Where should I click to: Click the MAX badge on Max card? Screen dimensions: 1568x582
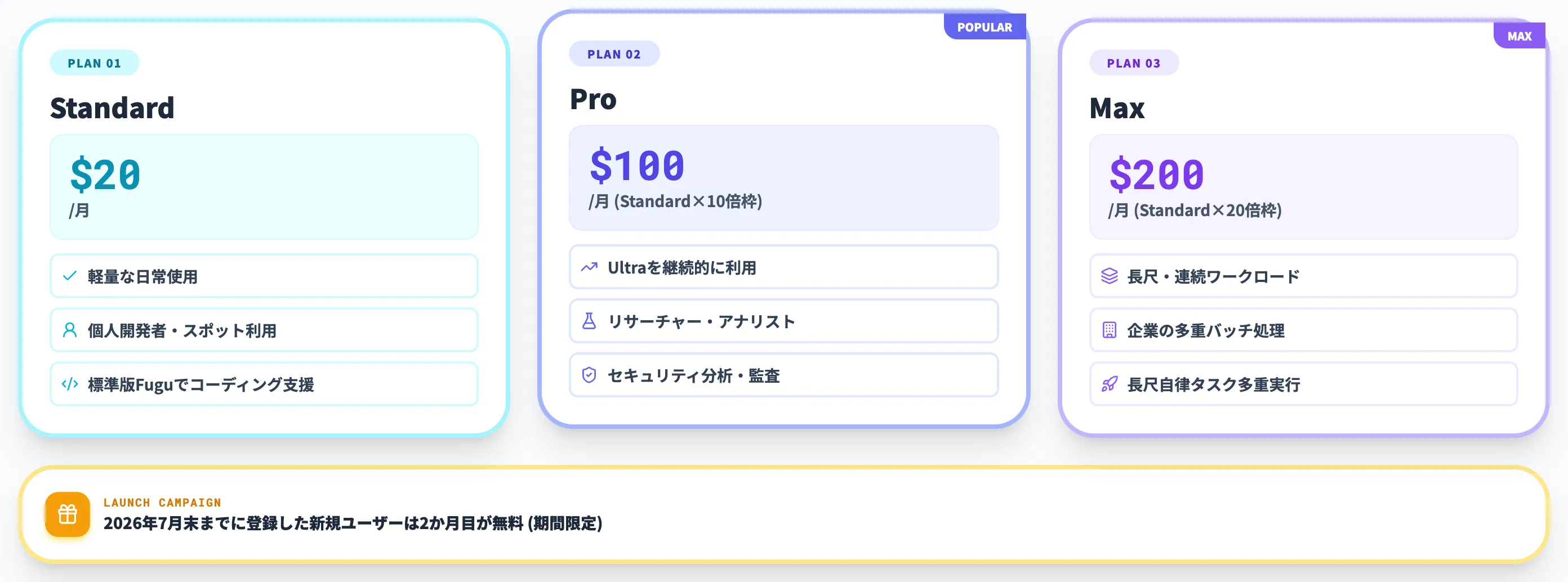tap(1520, 36)
